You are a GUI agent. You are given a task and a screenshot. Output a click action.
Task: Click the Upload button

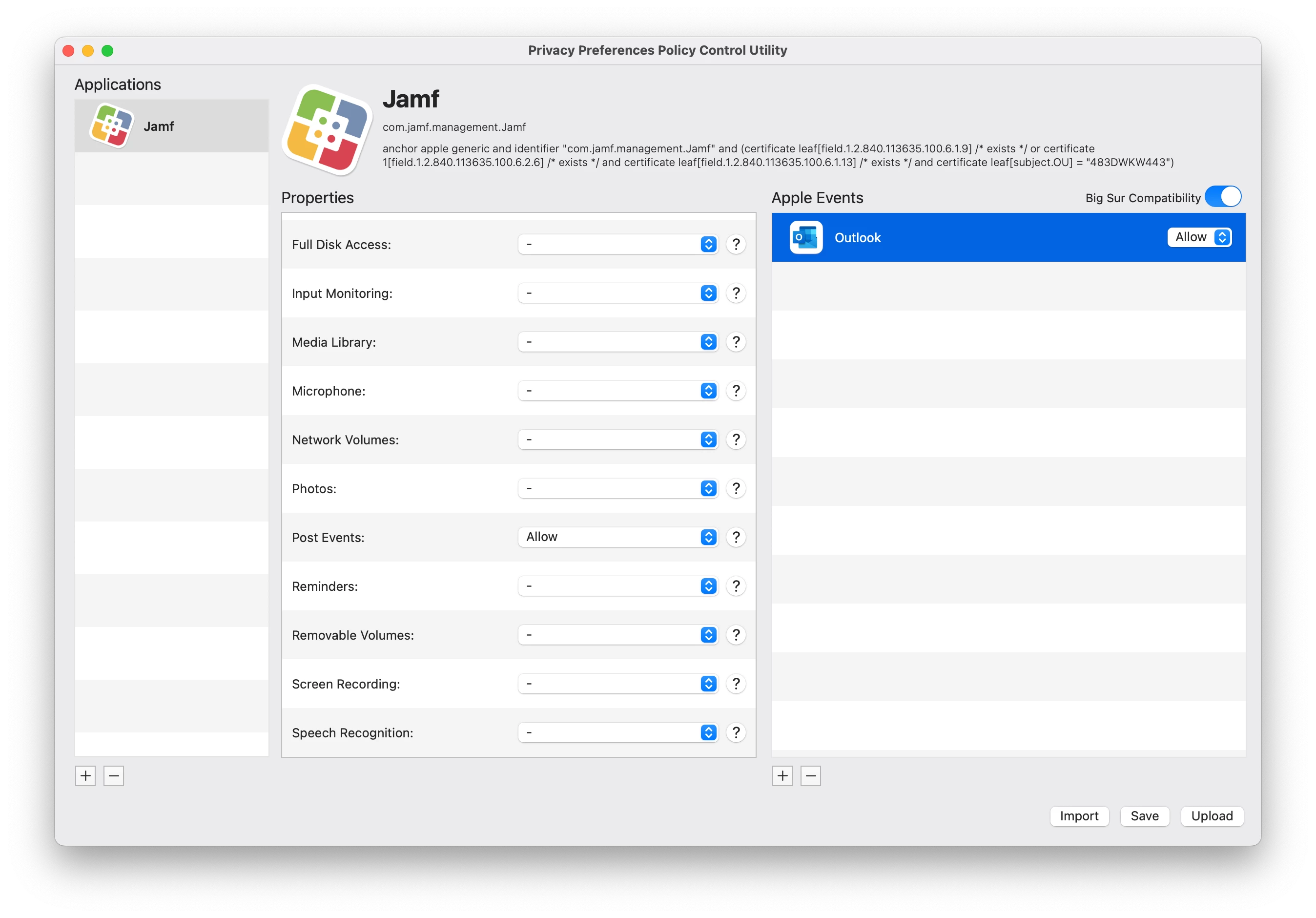click(1212, 816)
